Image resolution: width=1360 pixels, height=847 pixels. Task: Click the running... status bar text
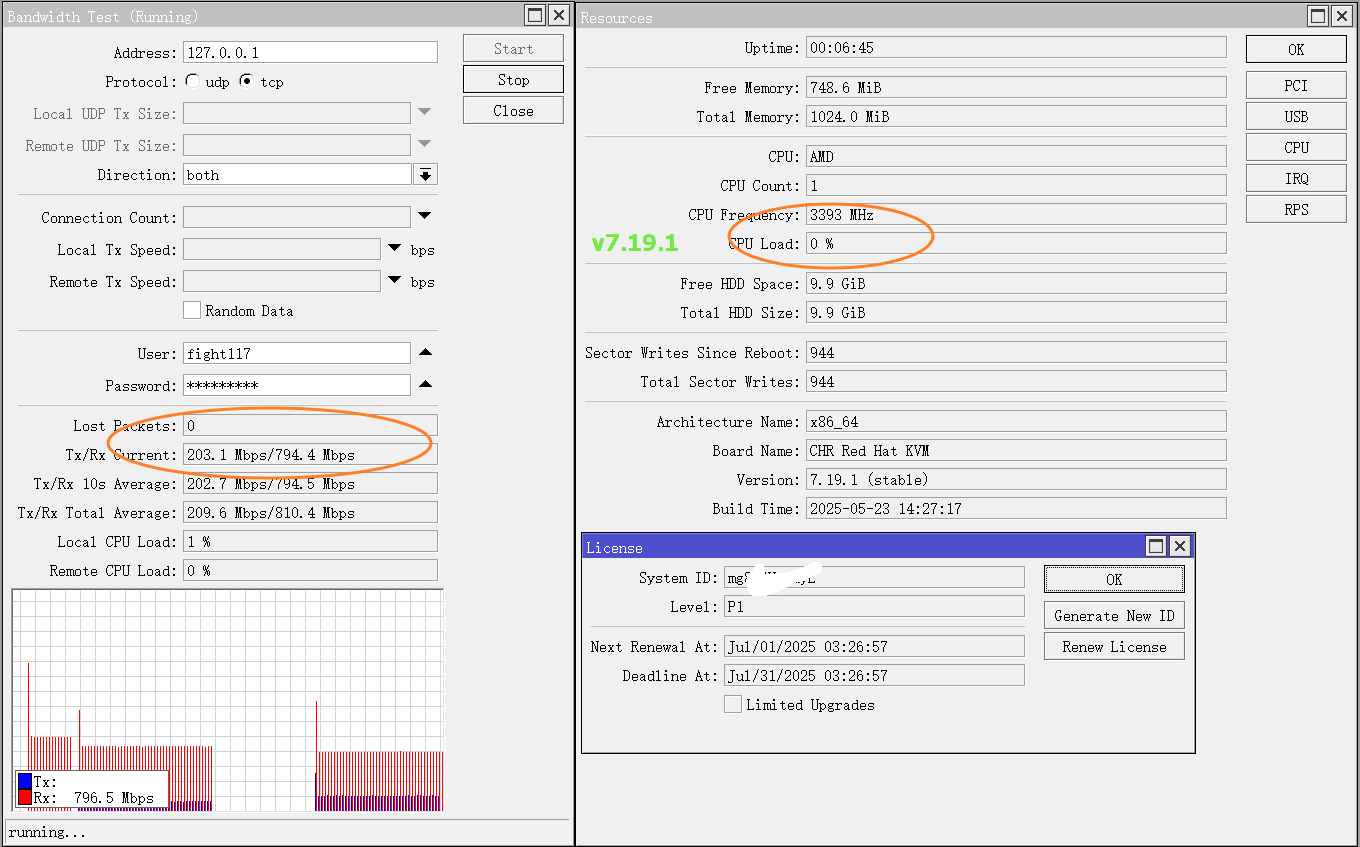[x=48, y=832]
